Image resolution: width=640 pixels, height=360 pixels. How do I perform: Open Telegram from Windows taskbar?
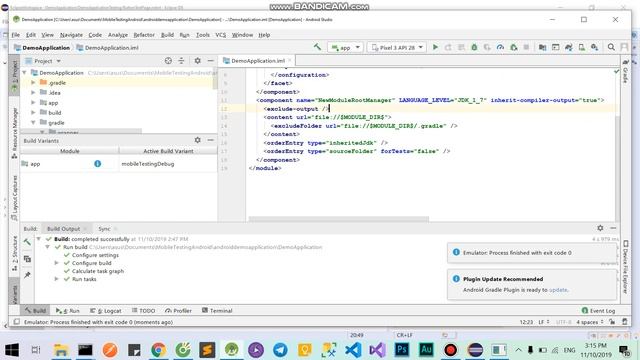pos(280,350)
